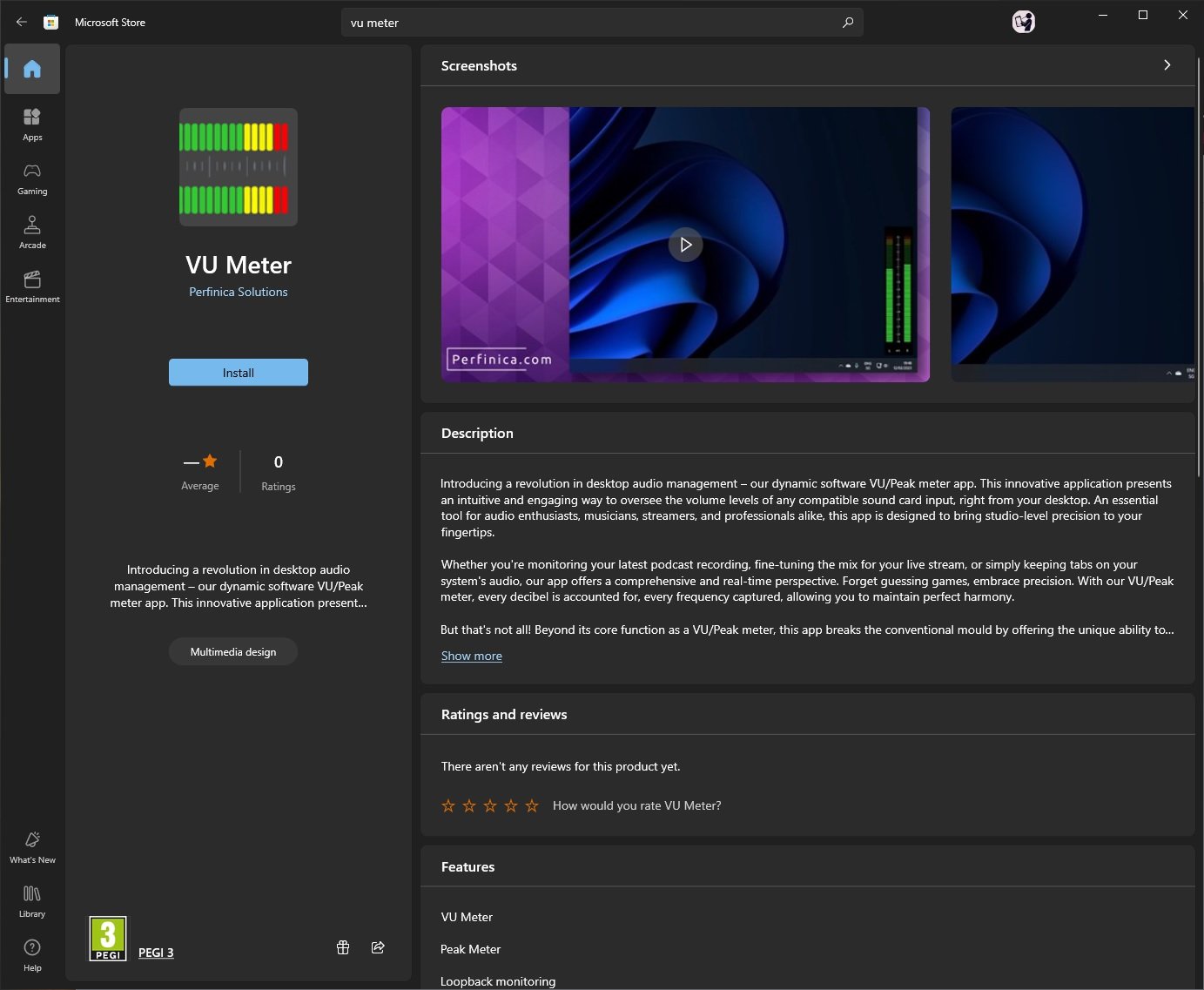Expand Screenshots with the chevron arrow
1204x990 pixels.
click(1167, 65)
